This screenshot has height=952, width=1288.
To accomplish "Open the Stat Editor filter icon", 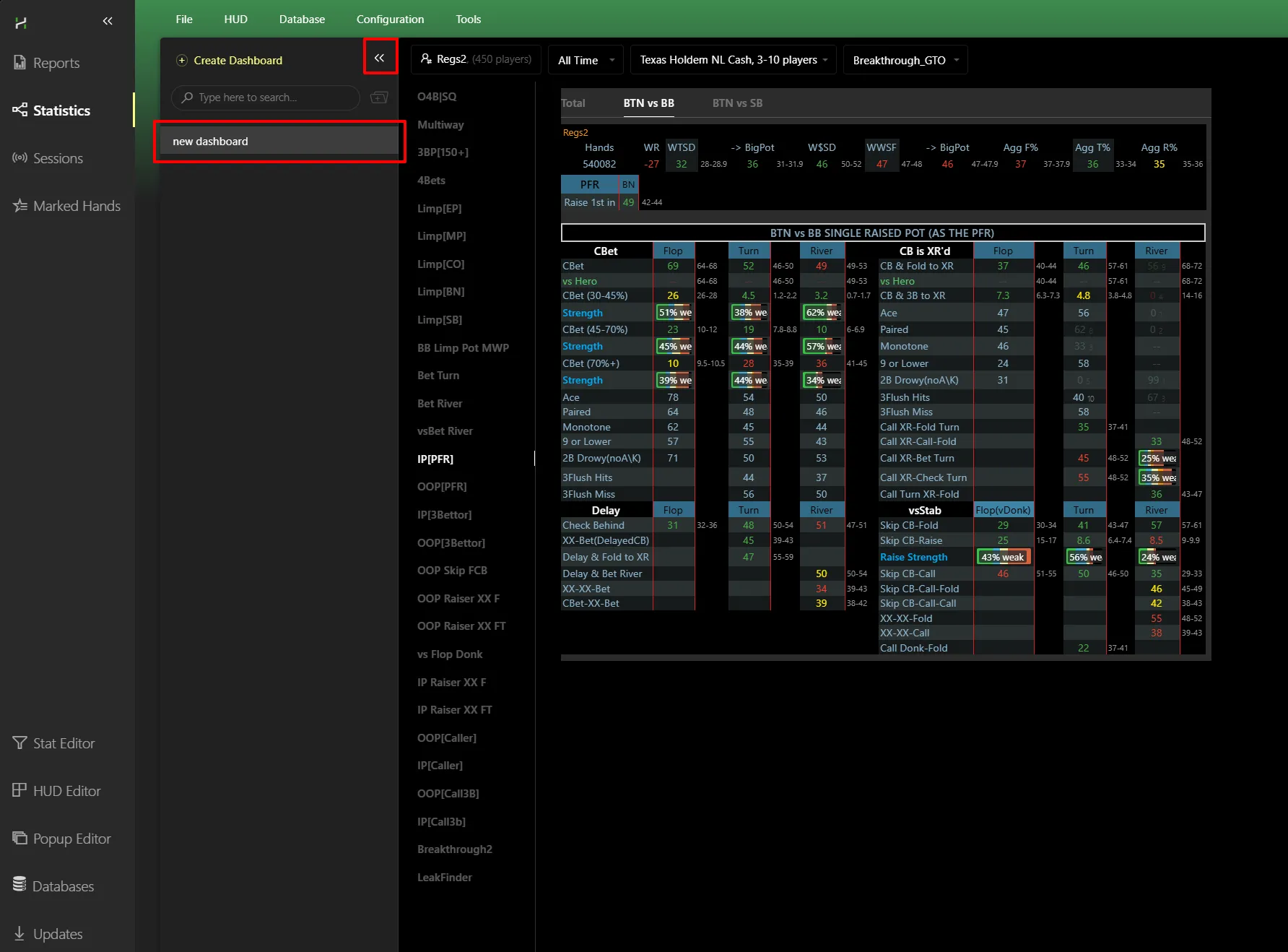I will click(19, 743).
